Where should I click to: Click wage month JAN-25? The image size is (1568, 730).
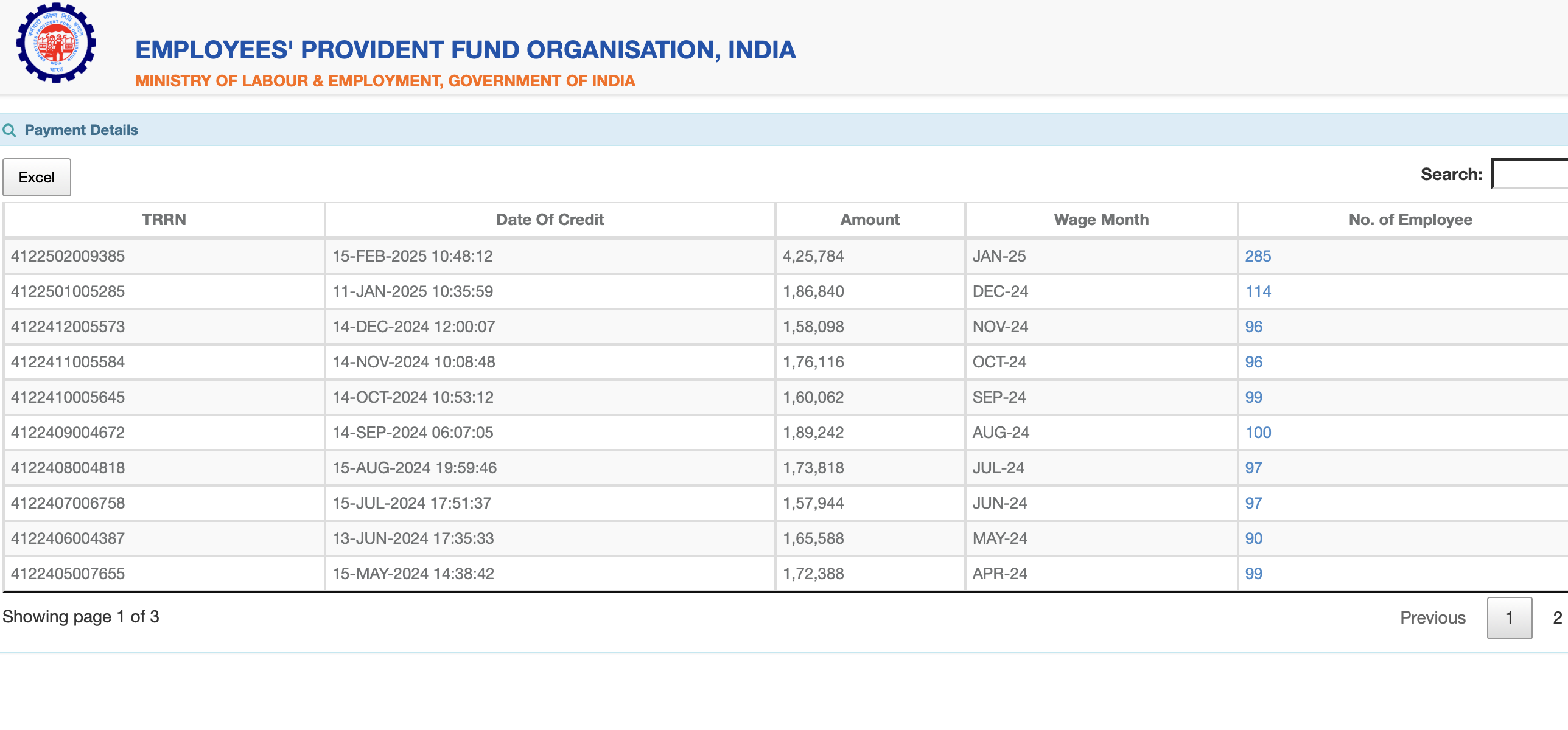pyautogui.click(x=998, y=256)
